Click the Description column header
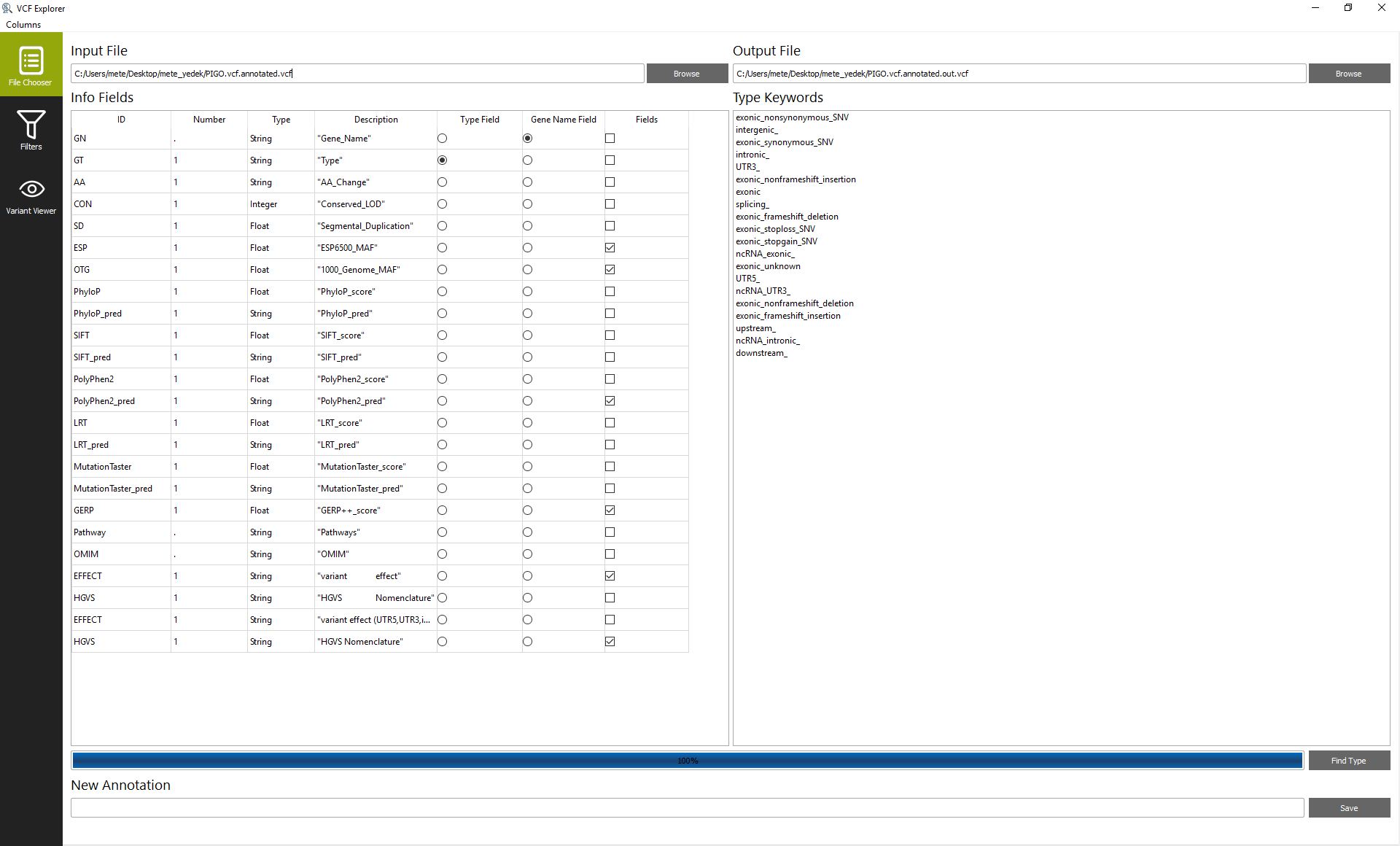Image resolution: width=1400 pixels, height=846 pixels. tap(376, 120)
